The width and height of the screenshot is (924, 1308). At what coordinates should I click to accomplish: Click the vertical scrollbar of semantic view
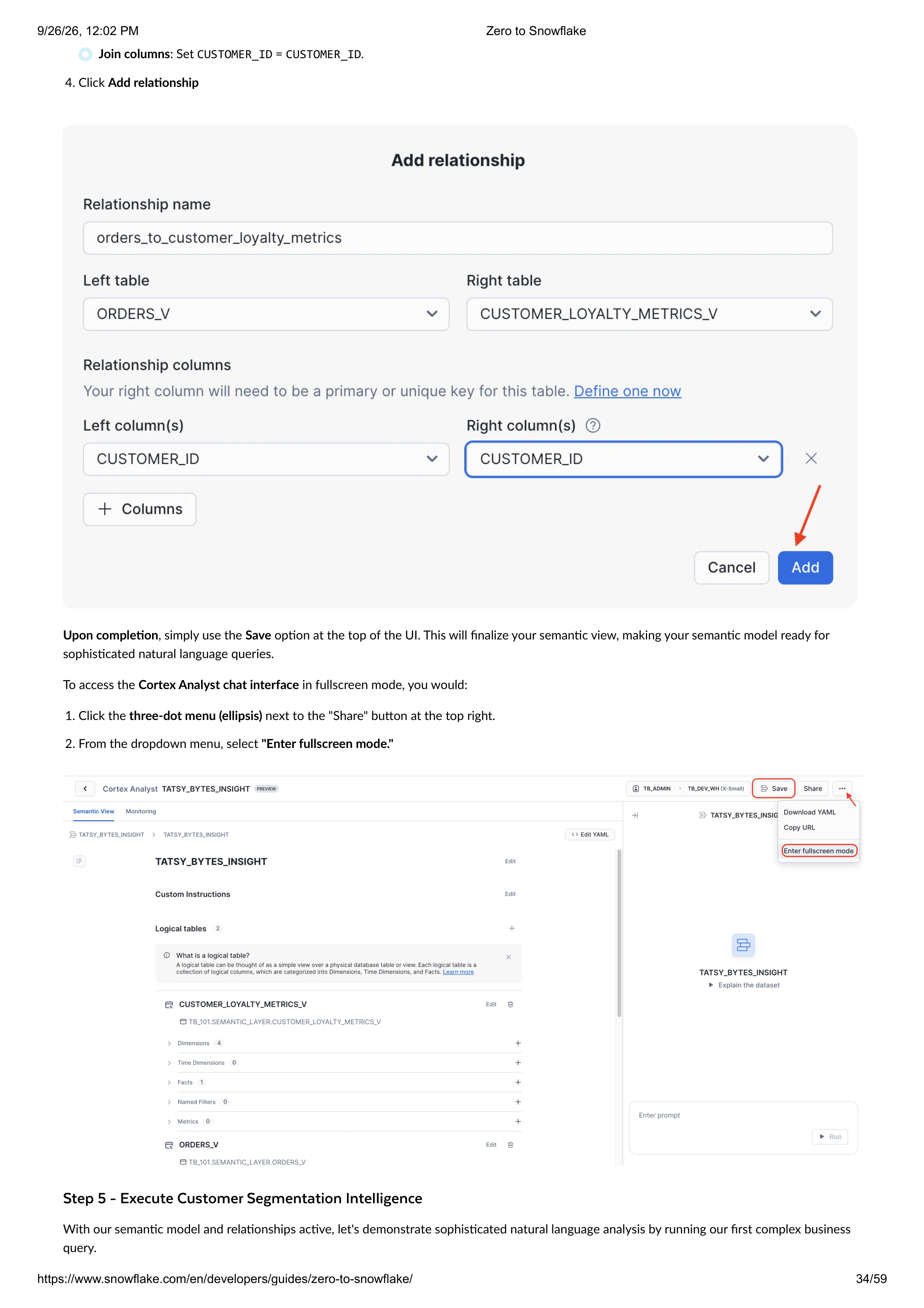point(619,933)
